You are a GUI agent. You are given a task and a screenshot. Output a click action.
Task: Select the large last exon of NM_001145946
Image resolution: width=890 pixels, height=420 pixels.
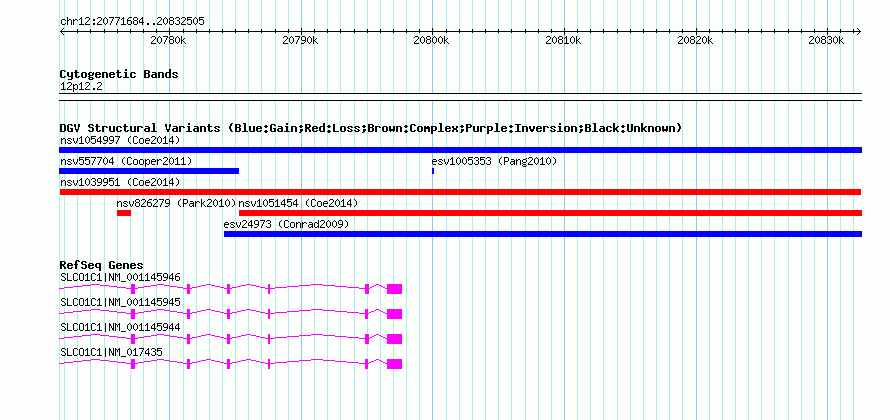click(x=394, y=289)
